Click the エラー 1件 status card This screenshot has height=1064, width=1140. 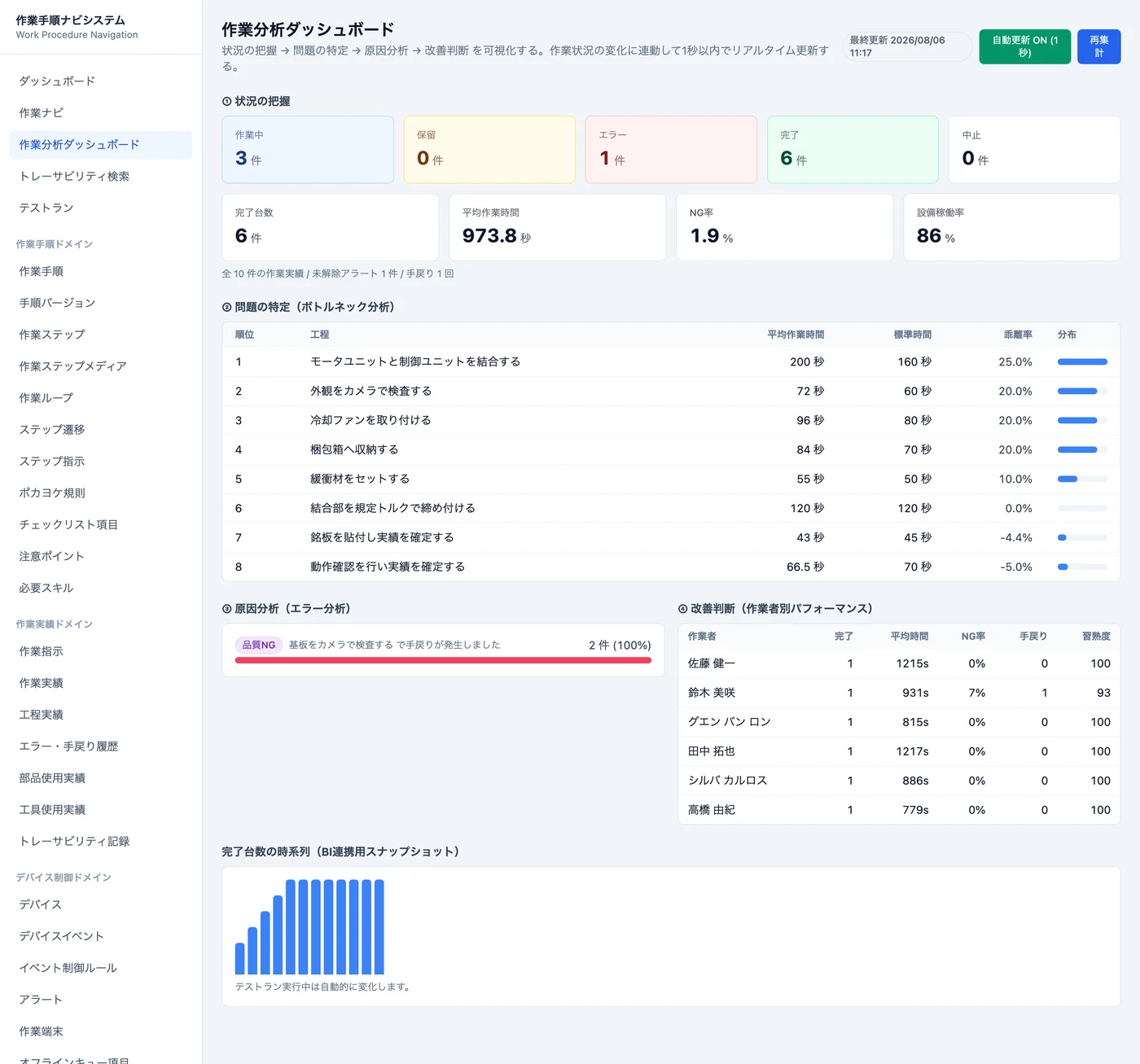pos(671,150)
